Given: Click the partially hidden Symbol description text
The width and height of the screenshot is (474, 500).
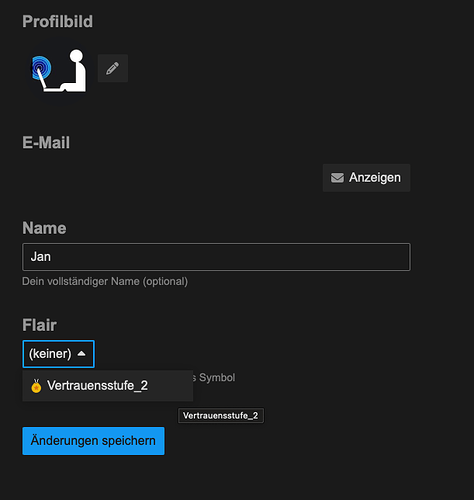Looking at the screenshot, I should pyautogui.click(x=214, y=378).
